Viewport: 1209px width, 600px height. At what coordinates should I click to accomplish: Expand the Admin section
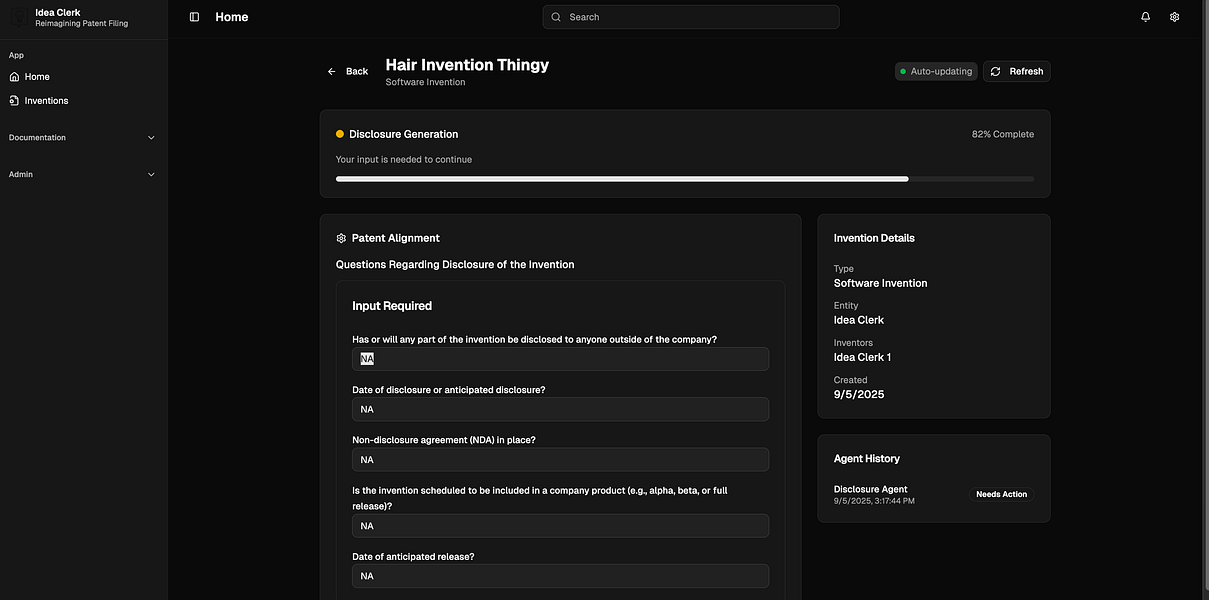[x=152, y=175]
